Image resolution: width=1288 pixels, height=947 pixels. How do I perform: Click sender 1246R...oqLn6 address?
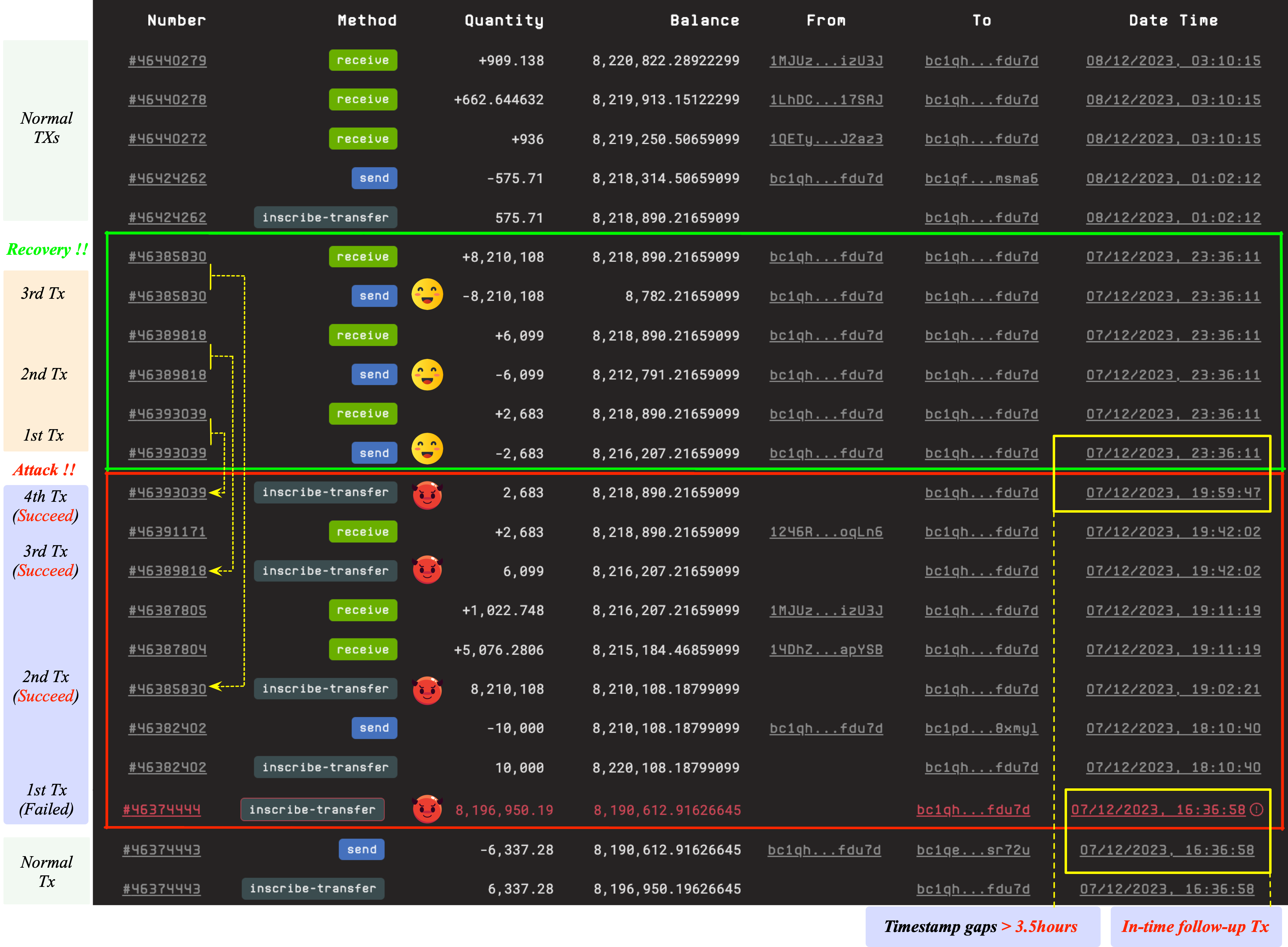coord(826,532)
